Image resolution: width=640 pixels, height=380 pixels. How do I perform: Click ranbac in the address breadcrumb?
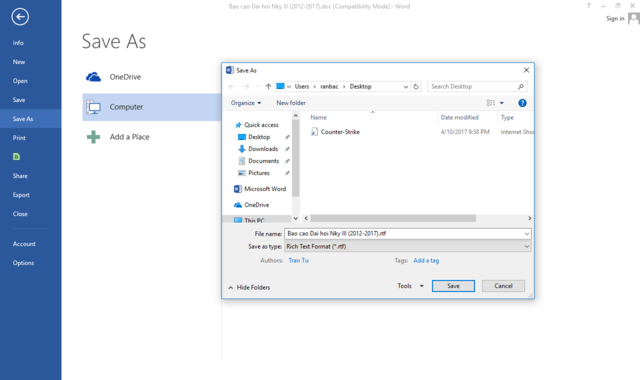coord(329,87)
